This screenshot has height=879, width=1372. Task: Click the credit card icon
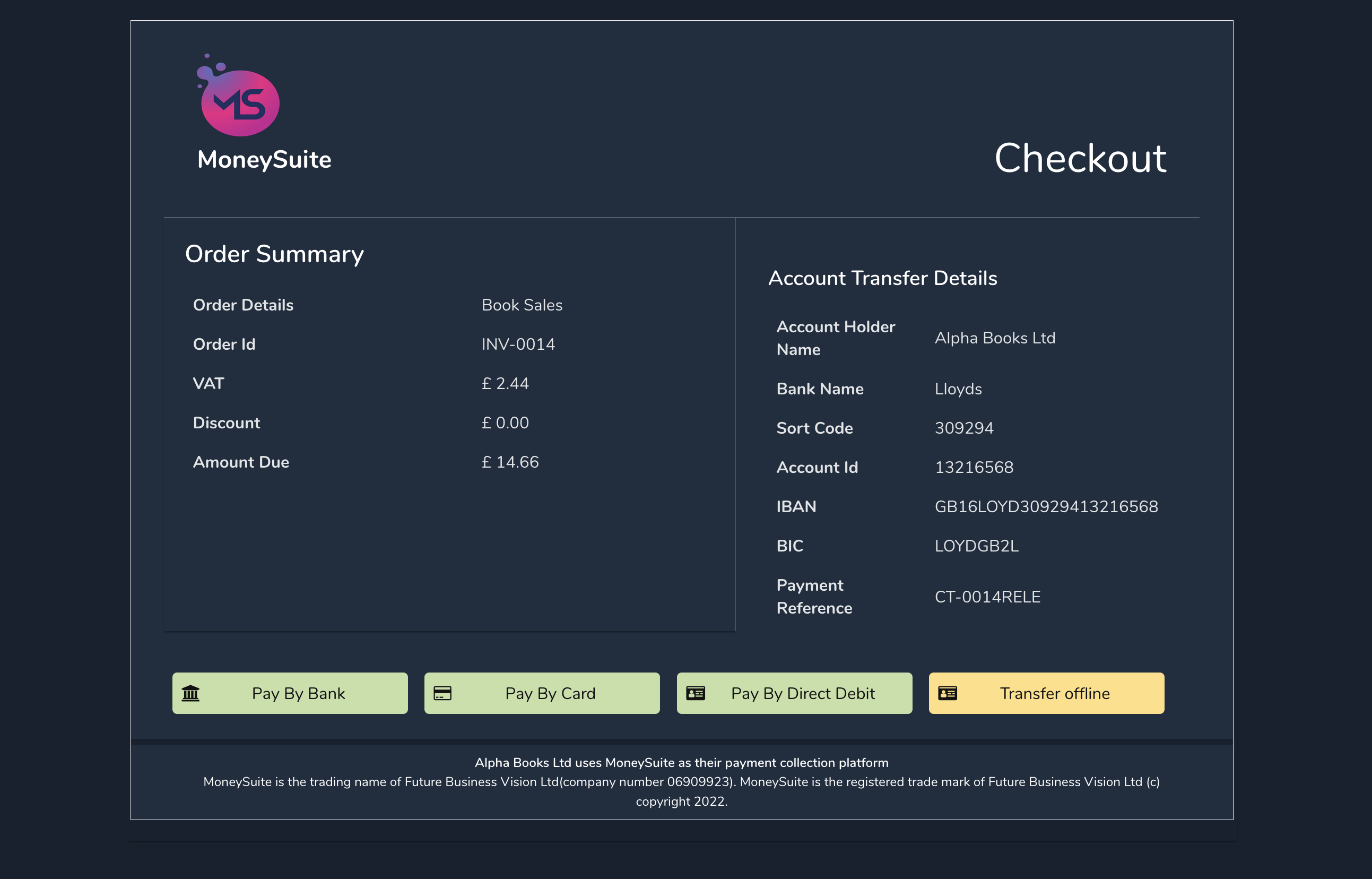442,694
